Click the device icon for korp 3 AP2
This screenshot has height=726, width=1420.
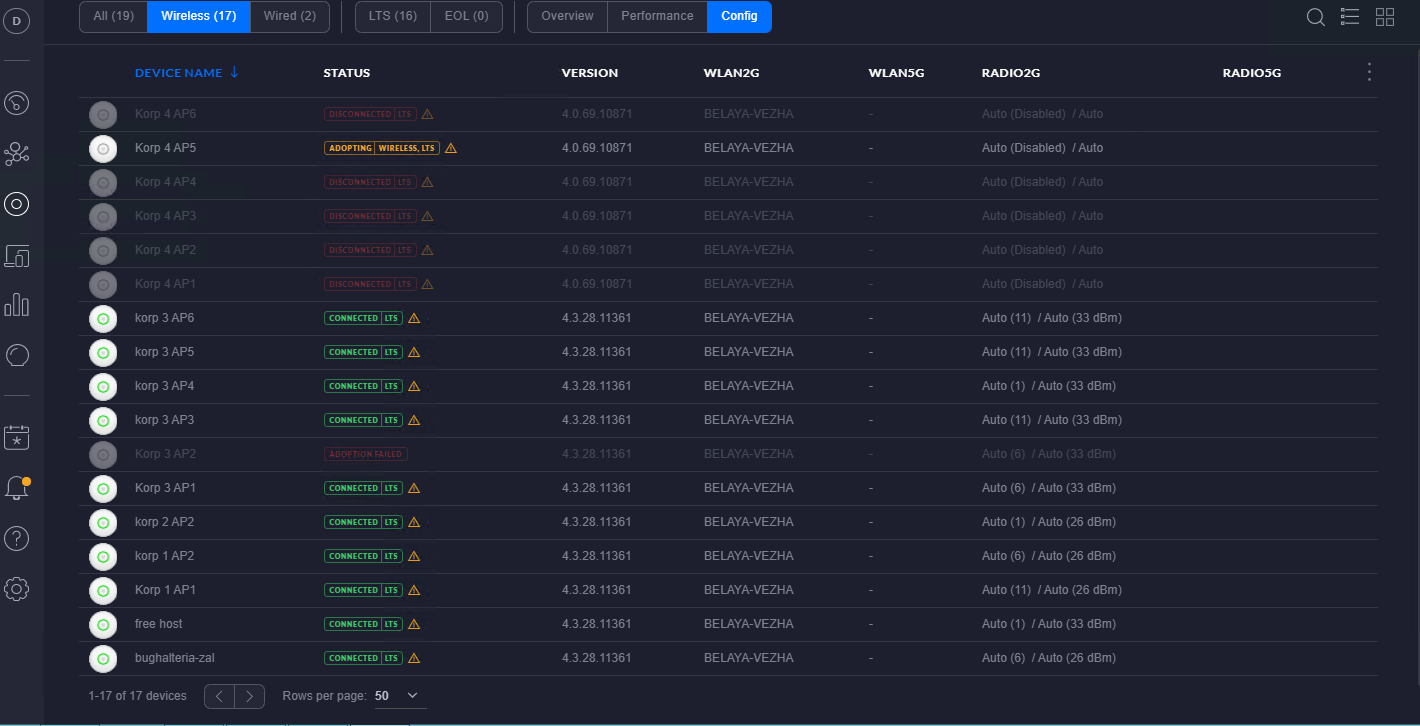point(103,454)
